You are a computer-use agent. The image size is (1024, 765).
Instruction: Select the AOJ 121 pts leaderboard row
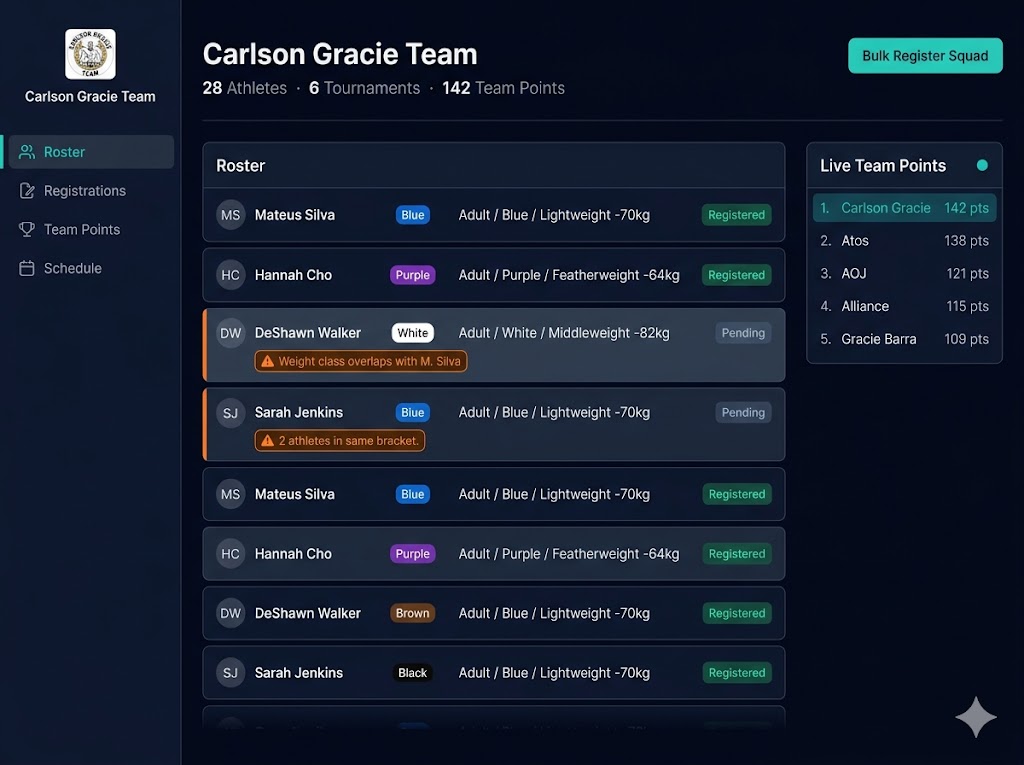904,274
